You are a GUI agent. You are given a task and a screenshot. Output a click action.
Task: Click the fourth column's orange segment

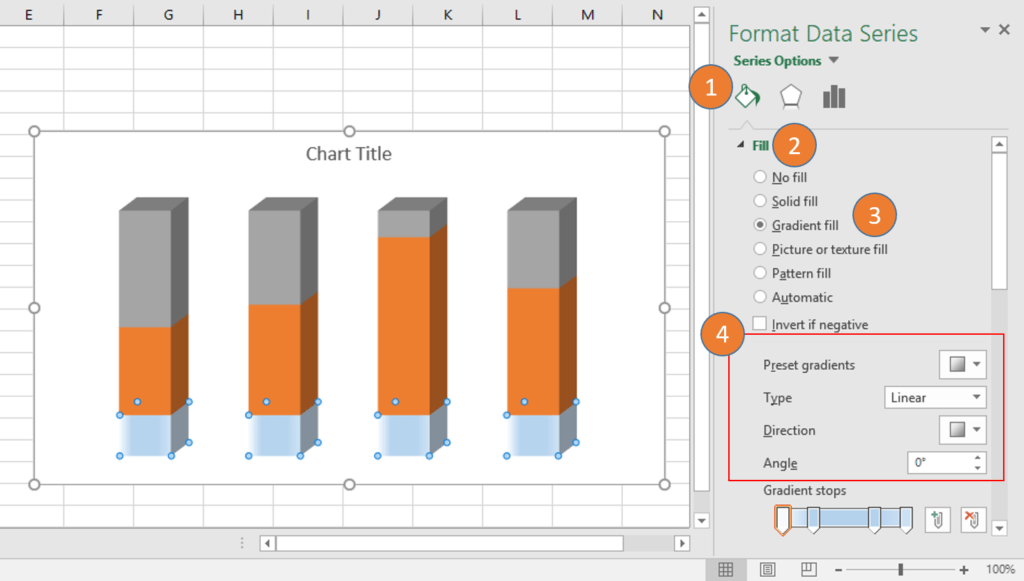[x=533, y=351]
